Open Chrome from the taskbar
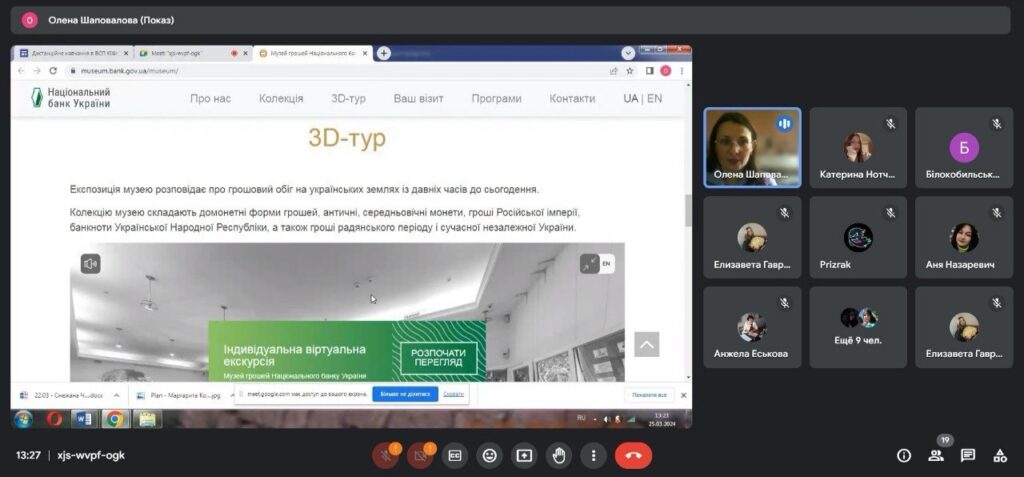This screenshot has width=1024, height=477. (115, 419)
